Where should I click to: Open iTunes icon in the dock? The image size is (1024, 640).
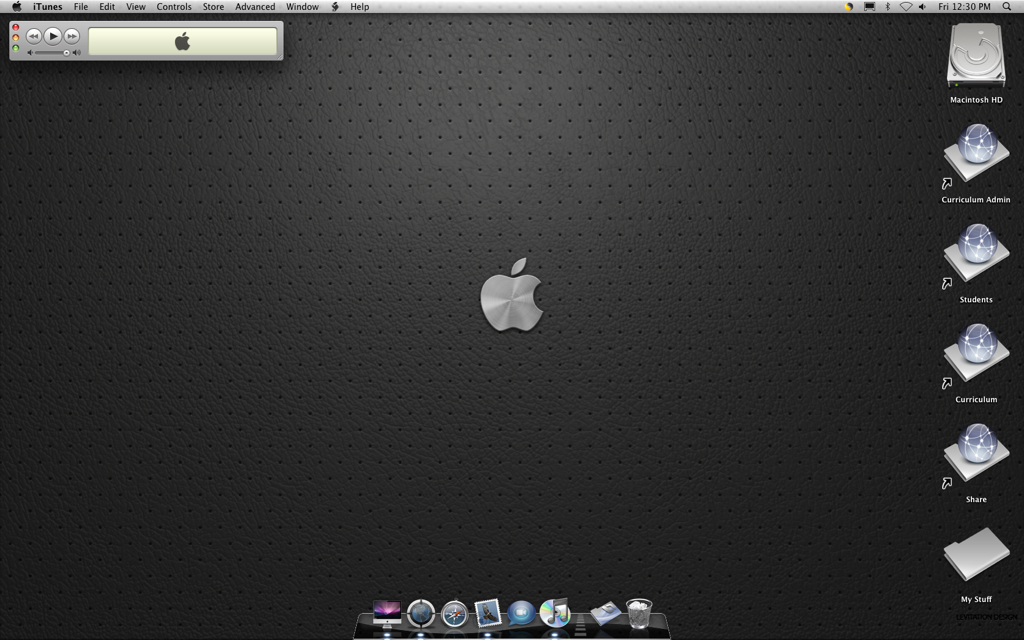(x=554, y=612)
